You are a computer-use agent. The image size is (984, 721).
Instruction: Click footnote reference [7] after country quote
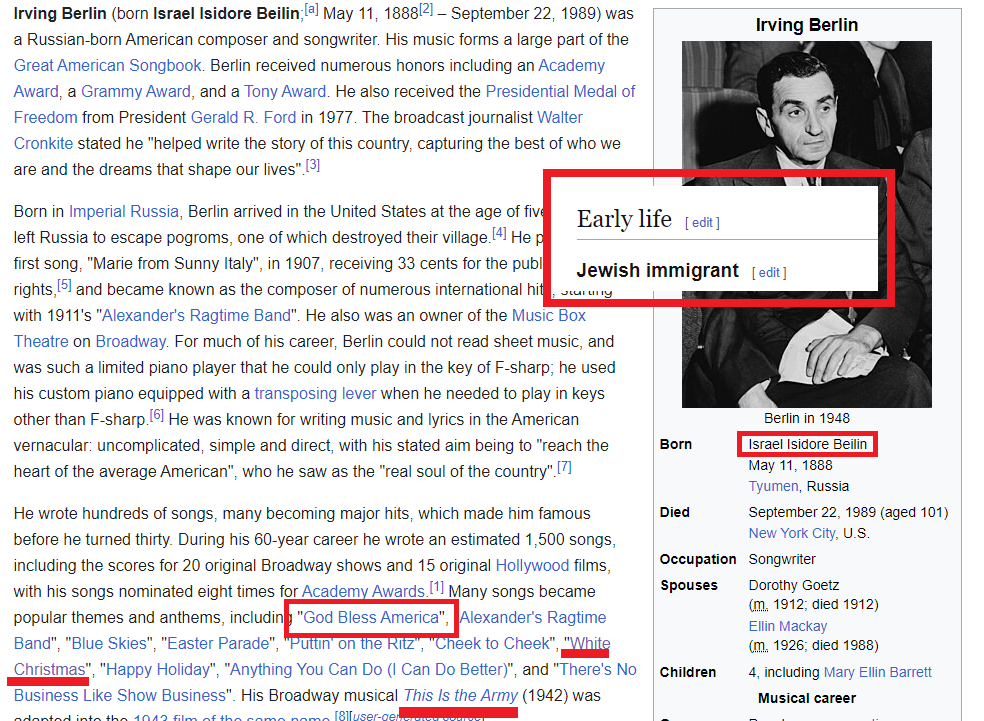click(564, 467)
